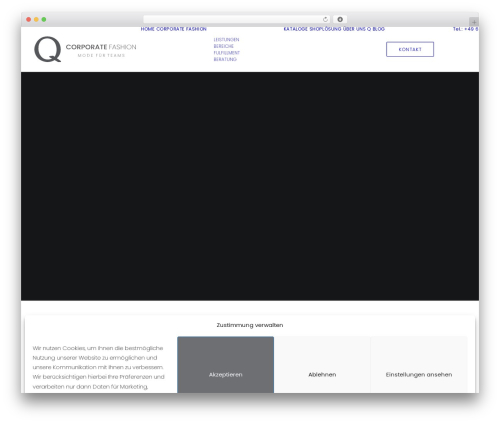Go to Kataloge in navigation
The height and width of the screenshot is (423, 500).
(x=296, y=29)
